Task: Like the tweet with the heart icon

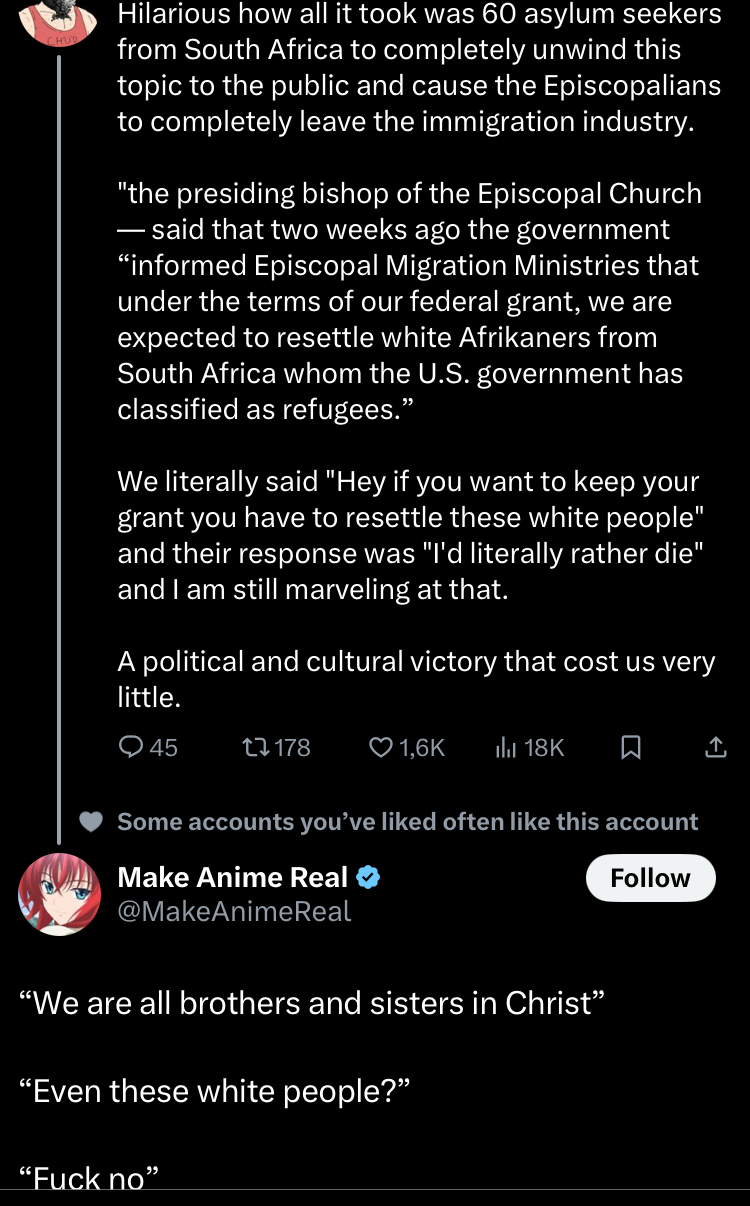Action: click(x=381, y=747)
